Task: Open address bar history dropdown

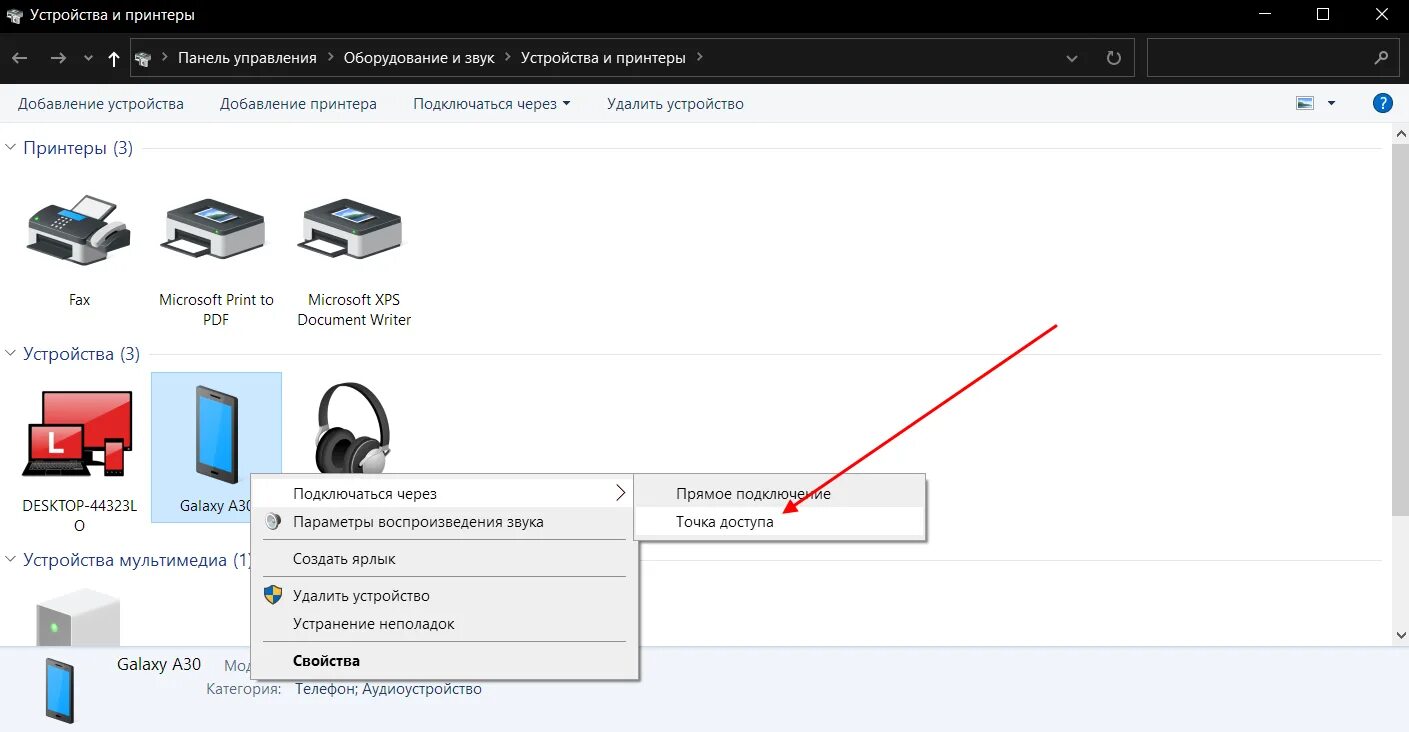Action: (x=1072, y=59)
